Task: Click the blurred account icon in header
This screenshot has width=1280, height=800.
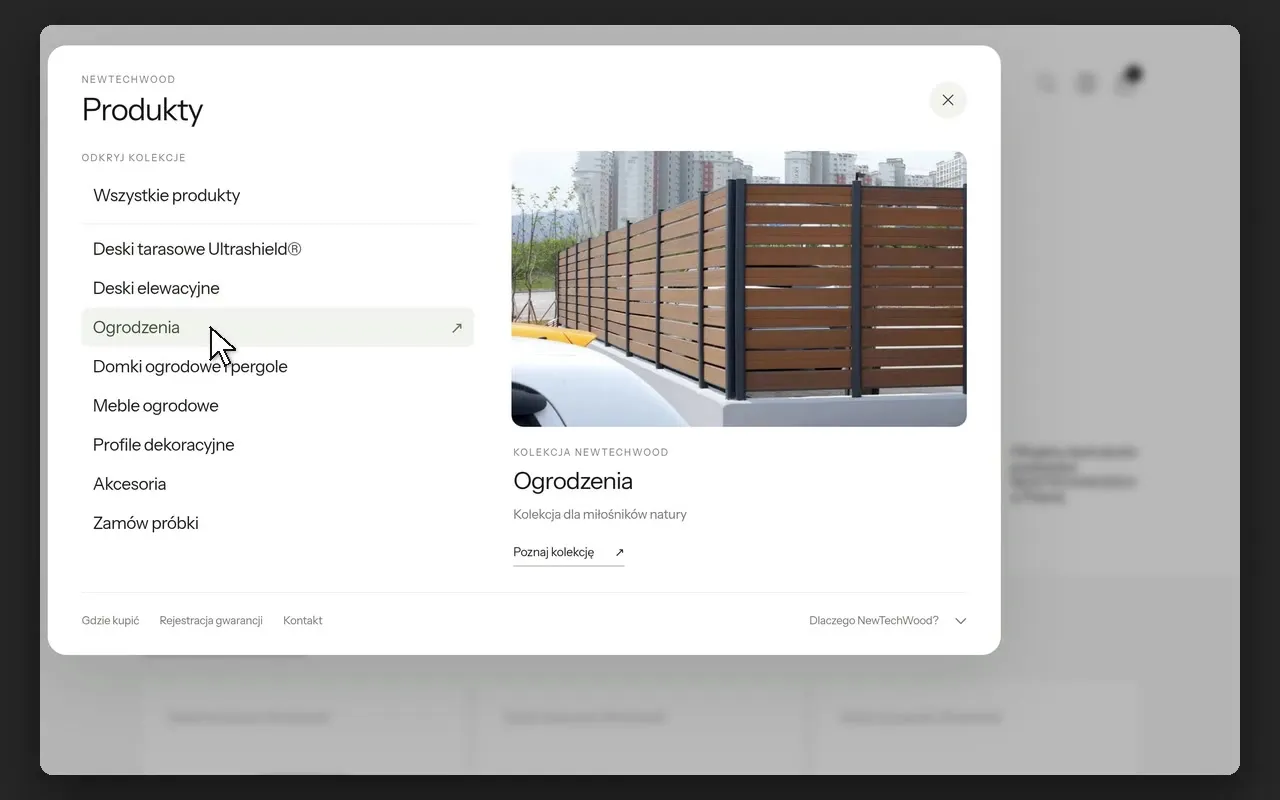Action: tap(1086, 83)
